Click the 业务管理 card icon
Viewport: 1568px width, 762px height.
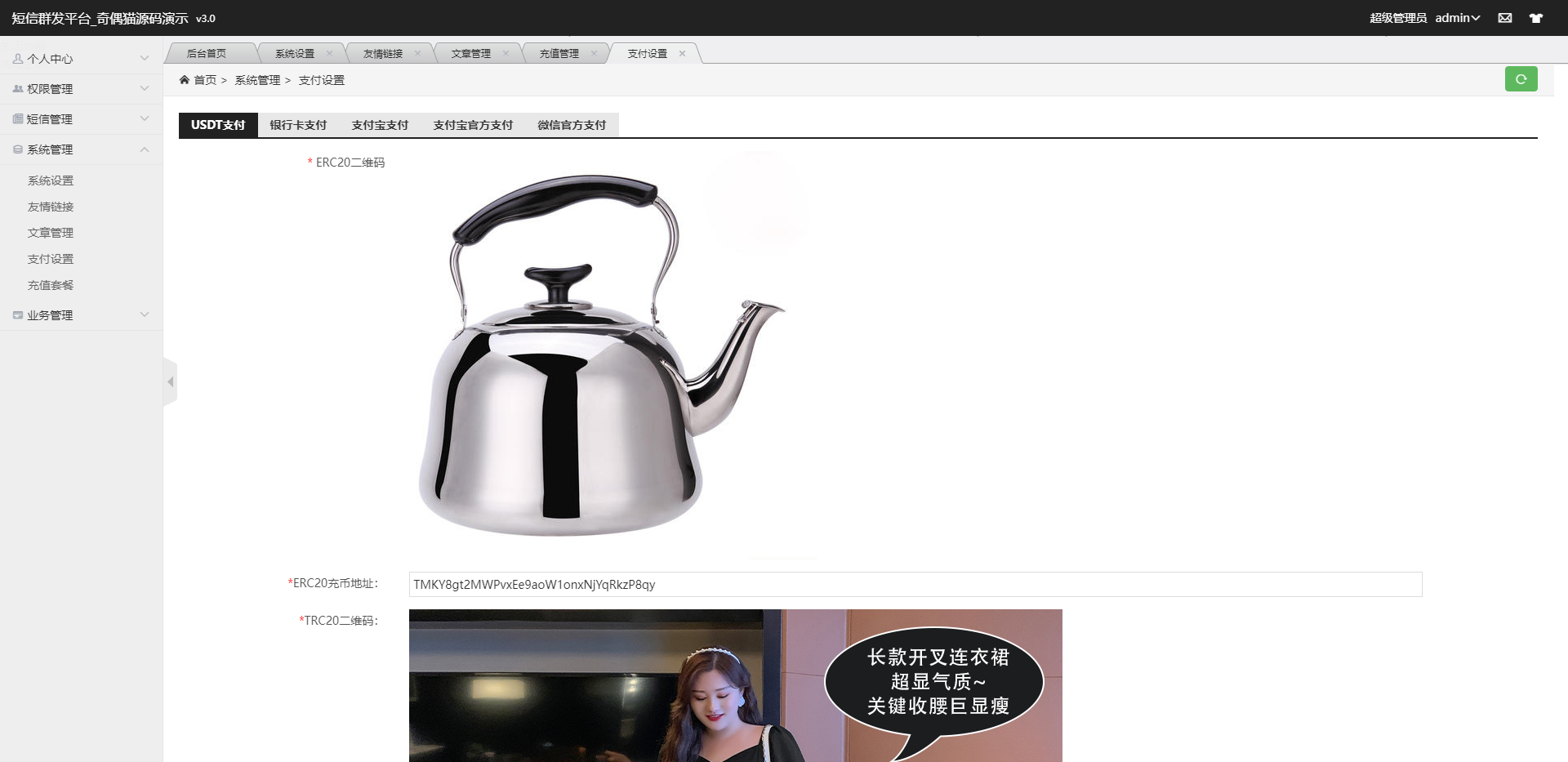(18, 315)
